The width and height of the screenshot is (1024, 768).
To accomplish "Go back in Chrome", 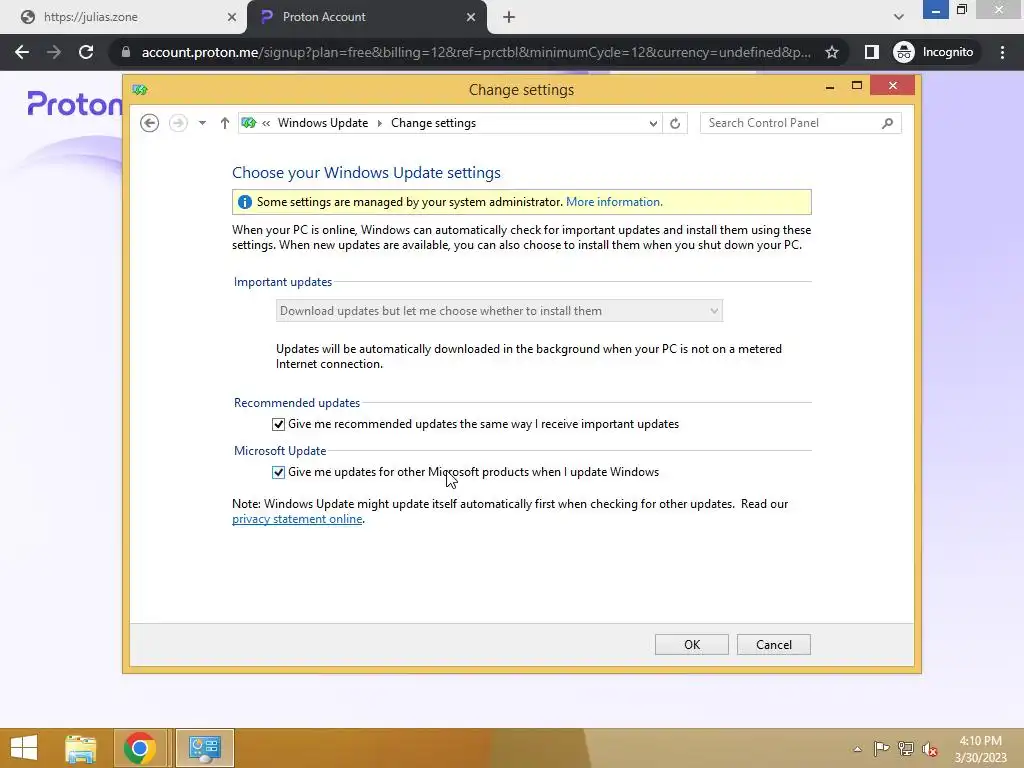I will tap(22, 52).
